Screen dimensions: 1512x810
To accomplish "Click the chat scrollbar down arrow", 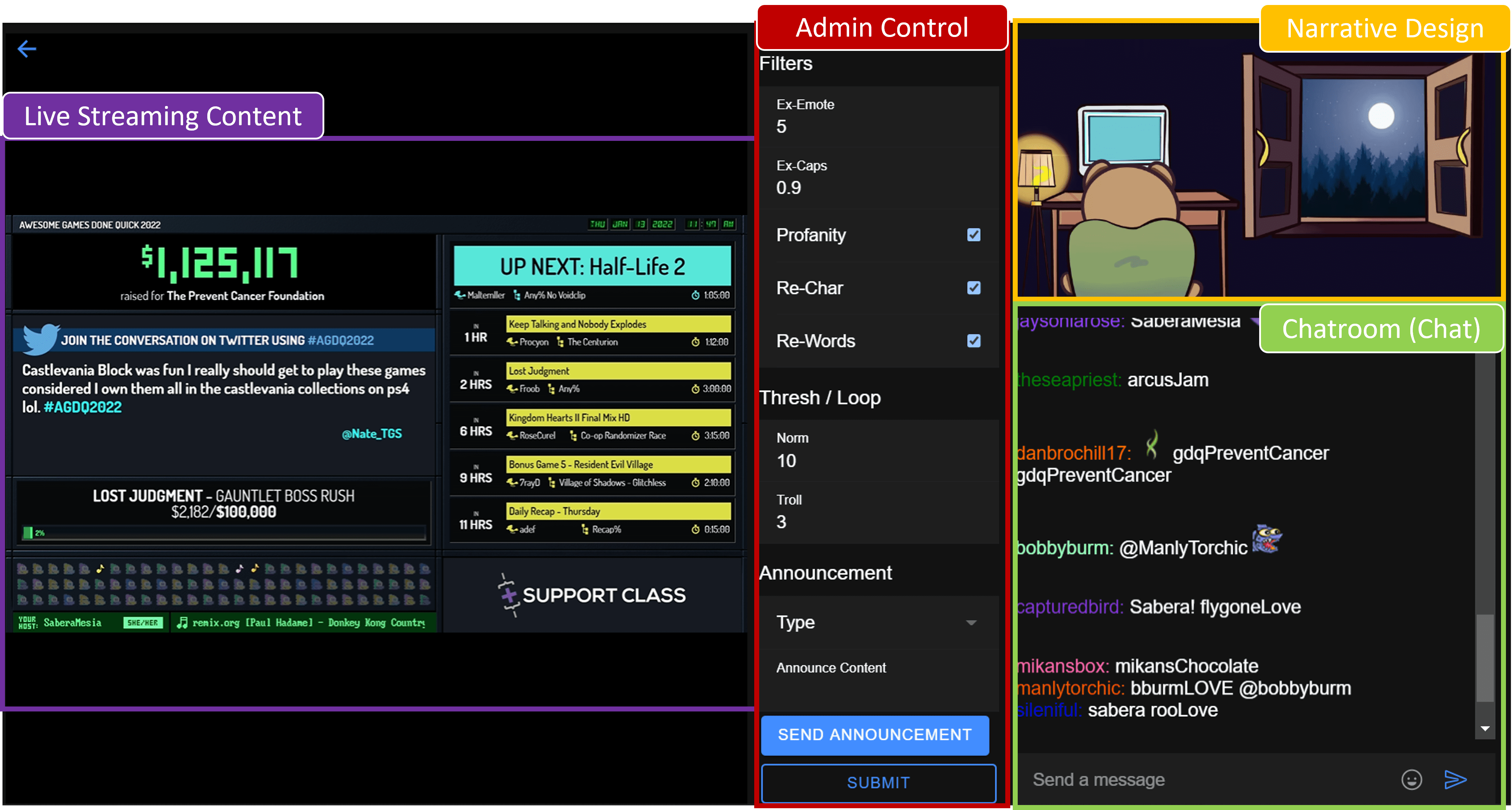I will click(x=1484, y=729).
